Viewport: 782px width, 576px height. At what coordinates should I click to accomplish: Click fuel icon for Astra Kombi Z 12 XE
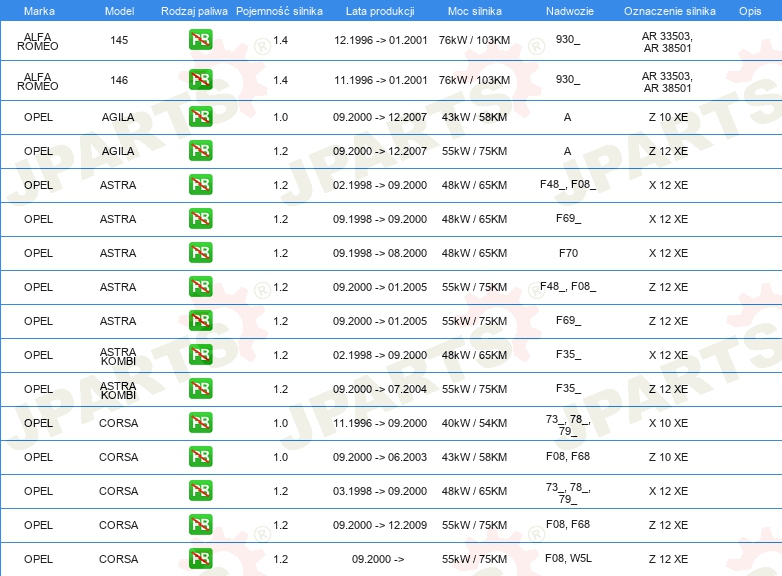click(200, 388)
